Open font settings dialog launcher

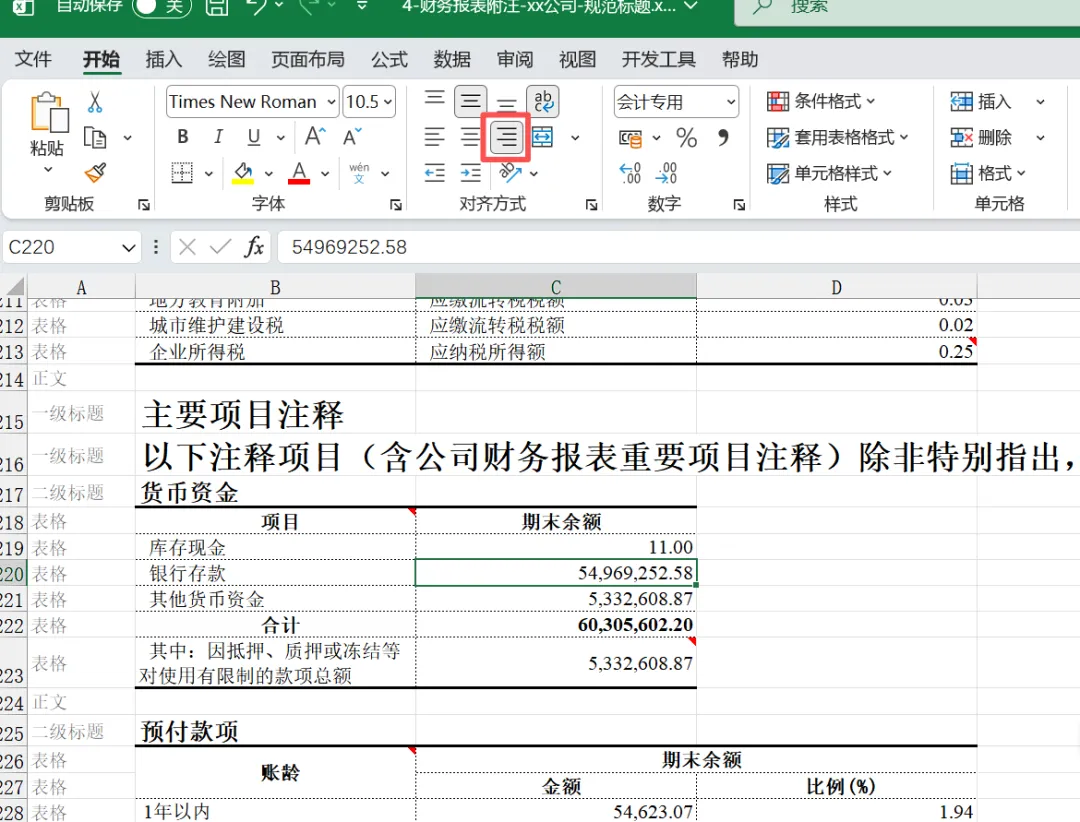click(396, 205)
